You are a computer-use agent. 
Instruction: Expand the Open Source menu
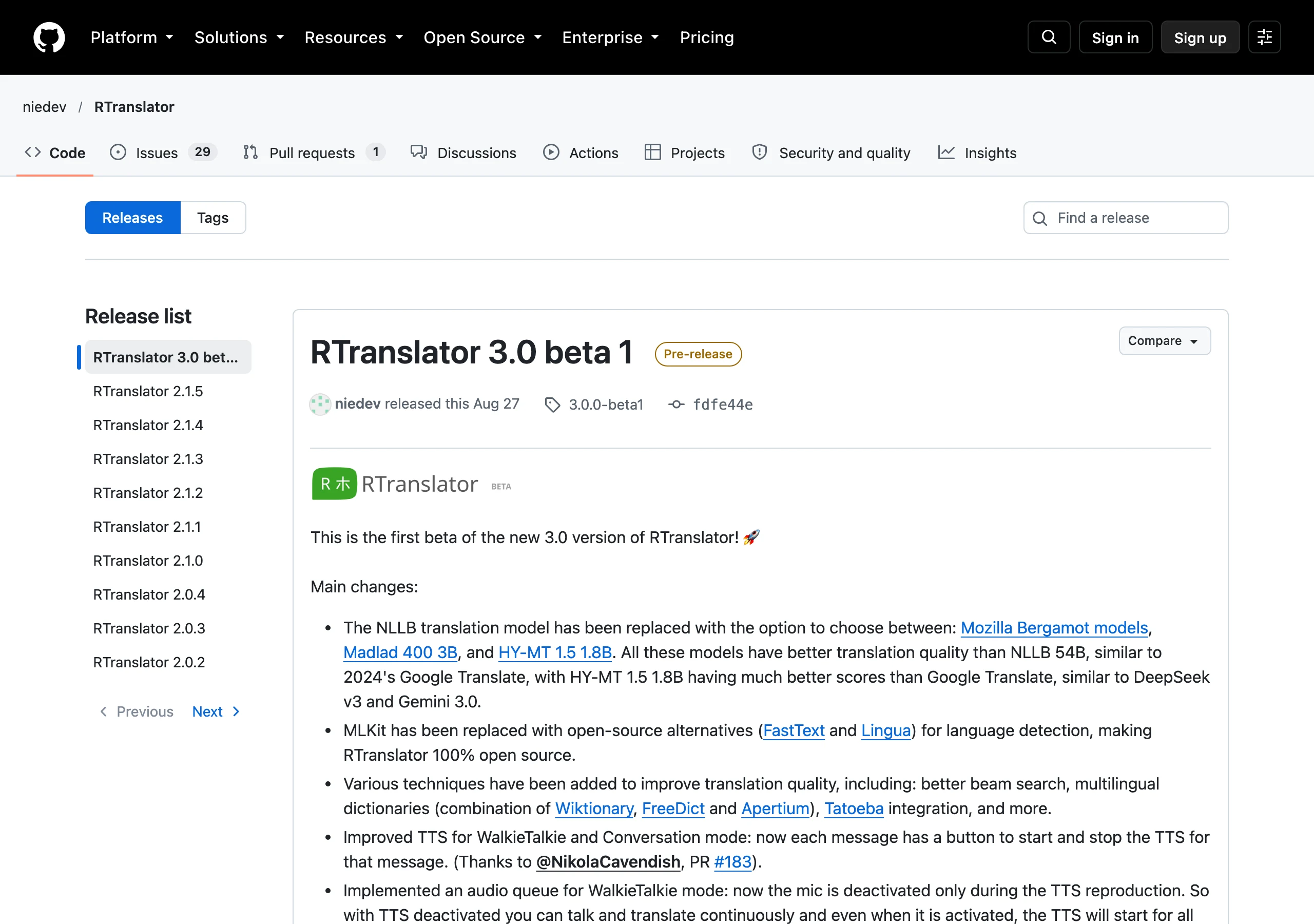tap(482, 37)
